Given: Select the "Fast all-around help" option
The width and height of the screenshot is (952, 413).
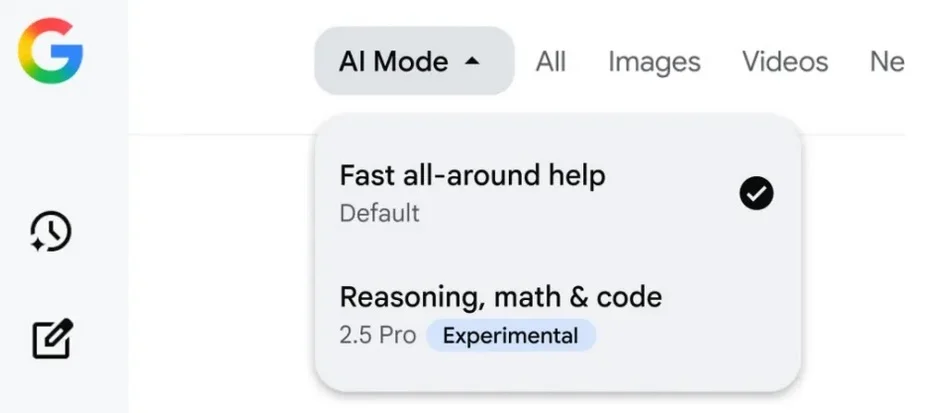Looking at the screenshot, I should [472, 177].
